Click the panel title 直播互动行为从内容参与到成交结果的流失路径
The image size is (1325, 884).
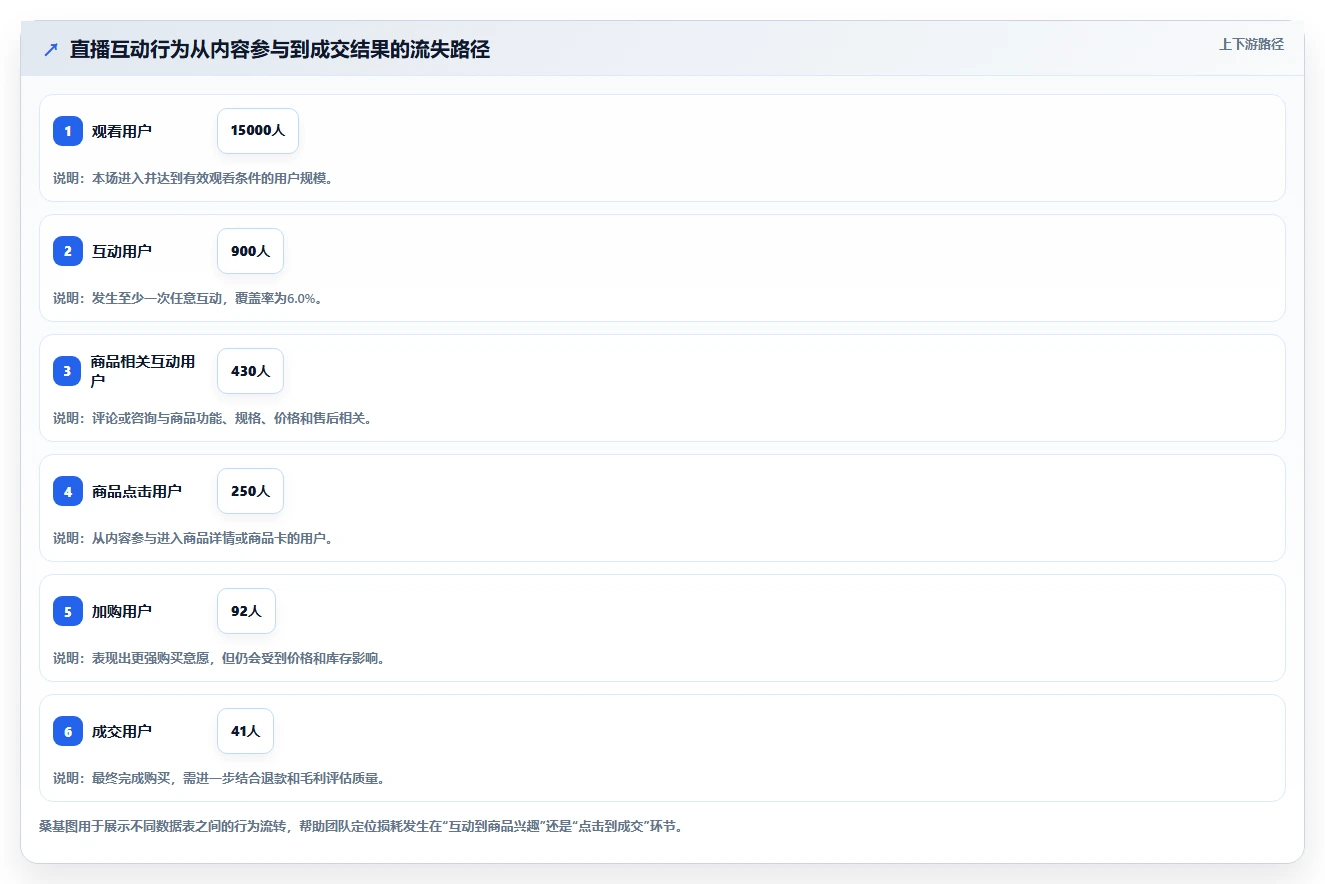pyautogui.click(x=280, y=49)
